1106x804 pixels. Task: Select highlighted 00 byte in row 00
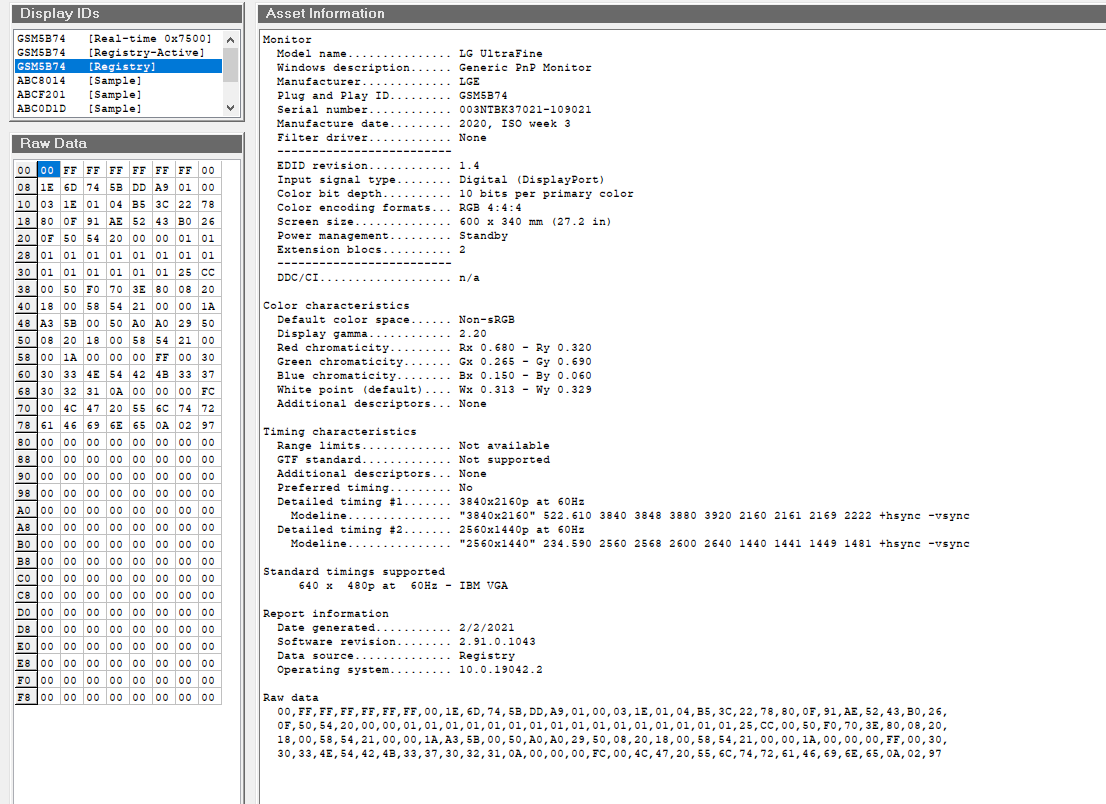point(47,170)
